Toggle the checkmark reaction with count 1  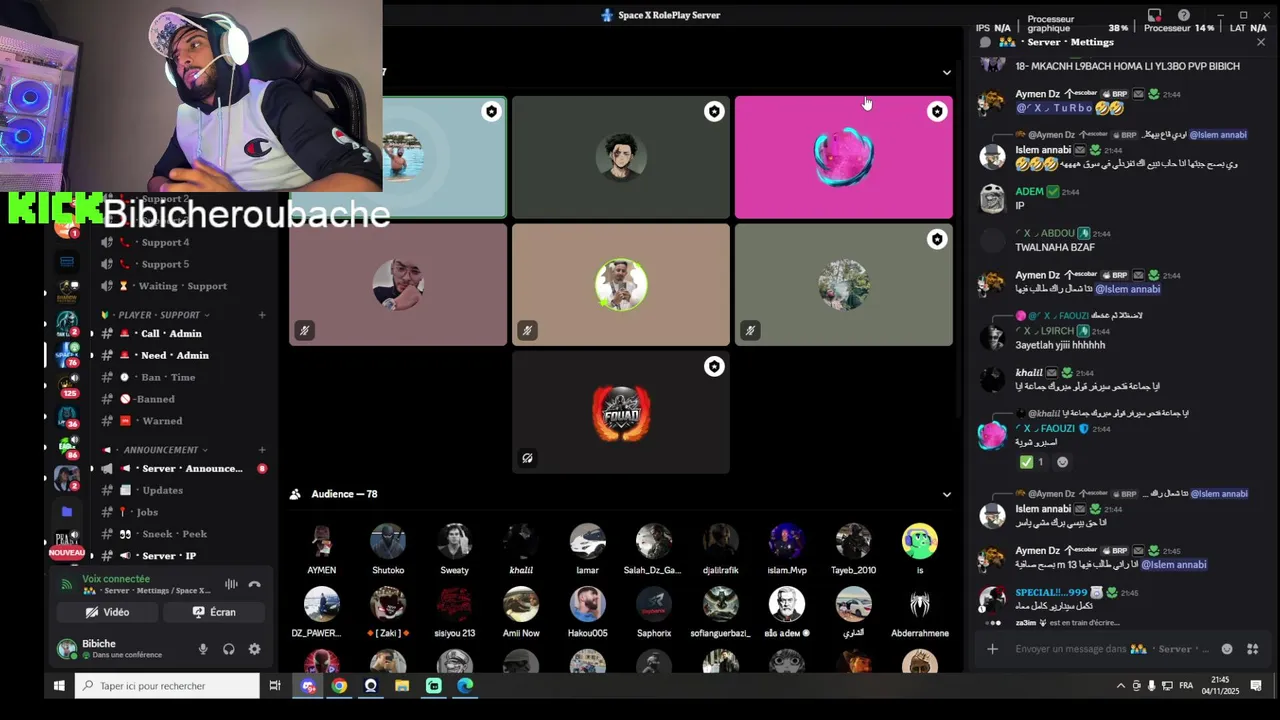click(1031, 462)
